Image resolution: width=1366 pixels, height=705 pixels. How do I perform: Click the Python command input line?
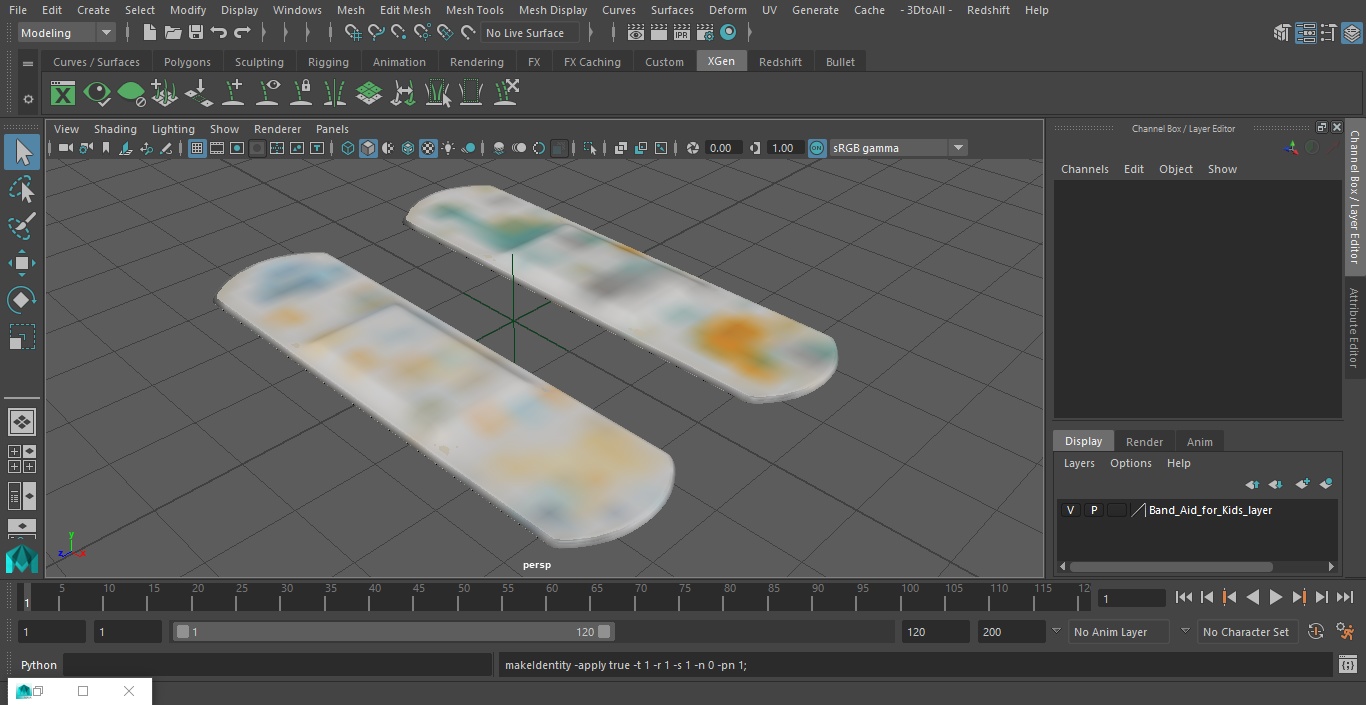(x=277, y=665)
